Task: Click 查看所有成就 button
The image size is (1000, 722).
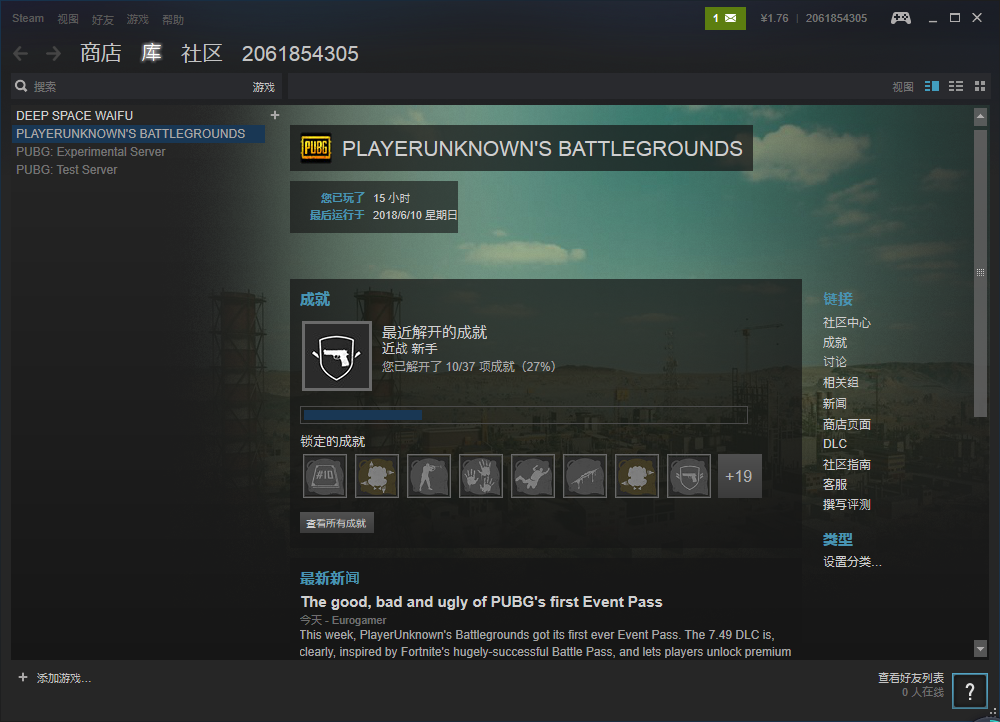Action: click(x=337, y=523)
